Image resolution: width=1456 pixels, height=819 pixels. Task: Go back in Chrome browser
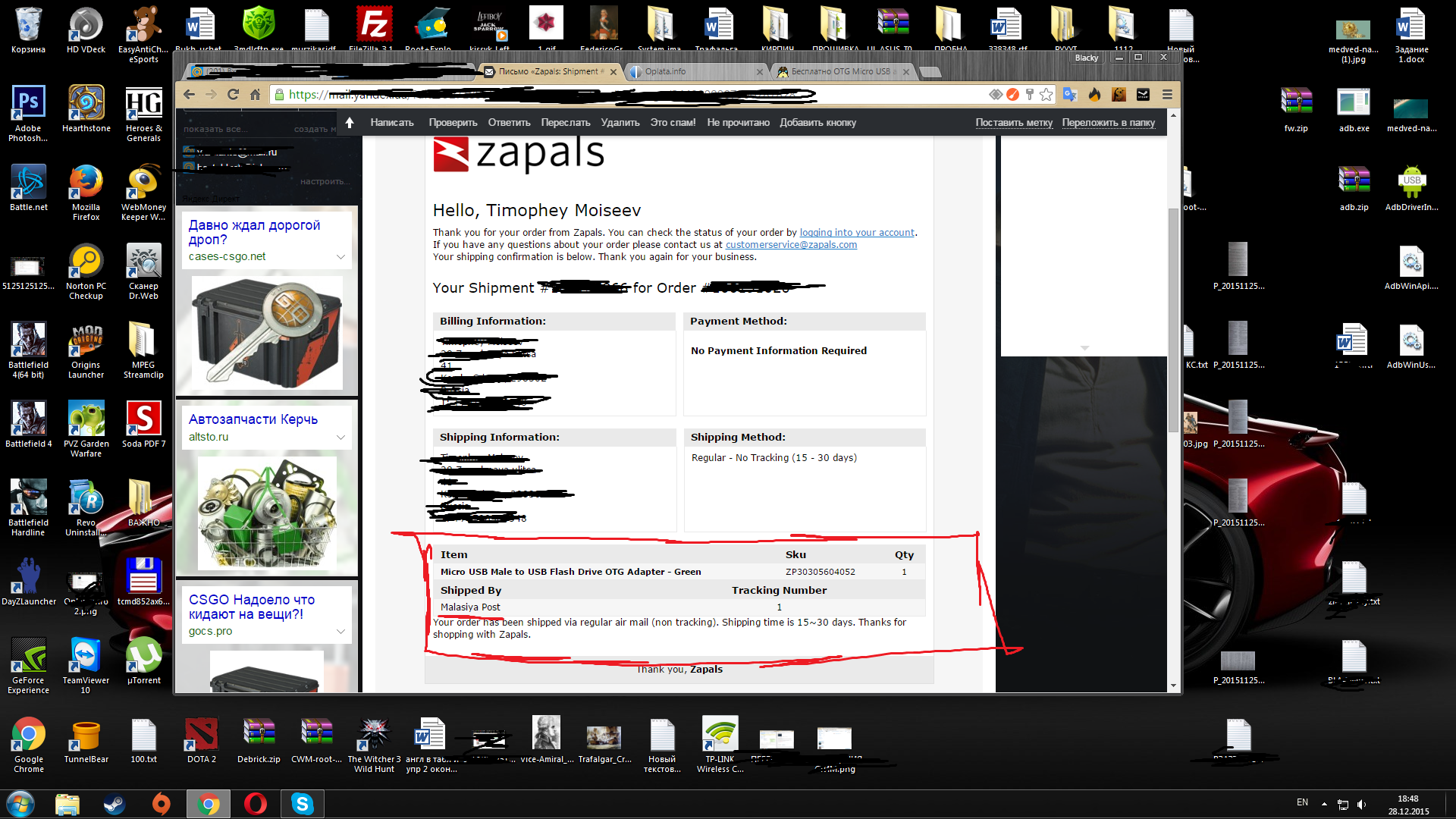tap(190, 95)
